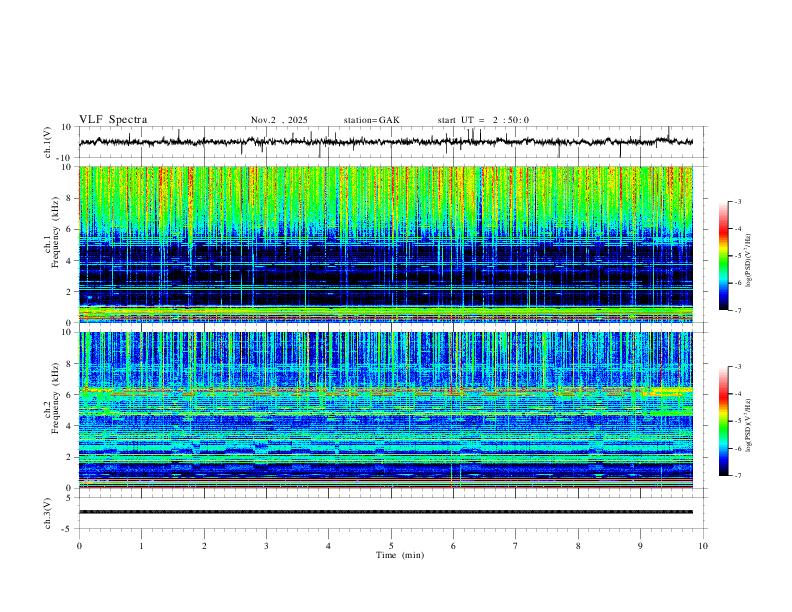Viewport: 792px width, 612px height.
Task: Click the ch.2 spectrogram color scale bar
Action: (723, 421)
